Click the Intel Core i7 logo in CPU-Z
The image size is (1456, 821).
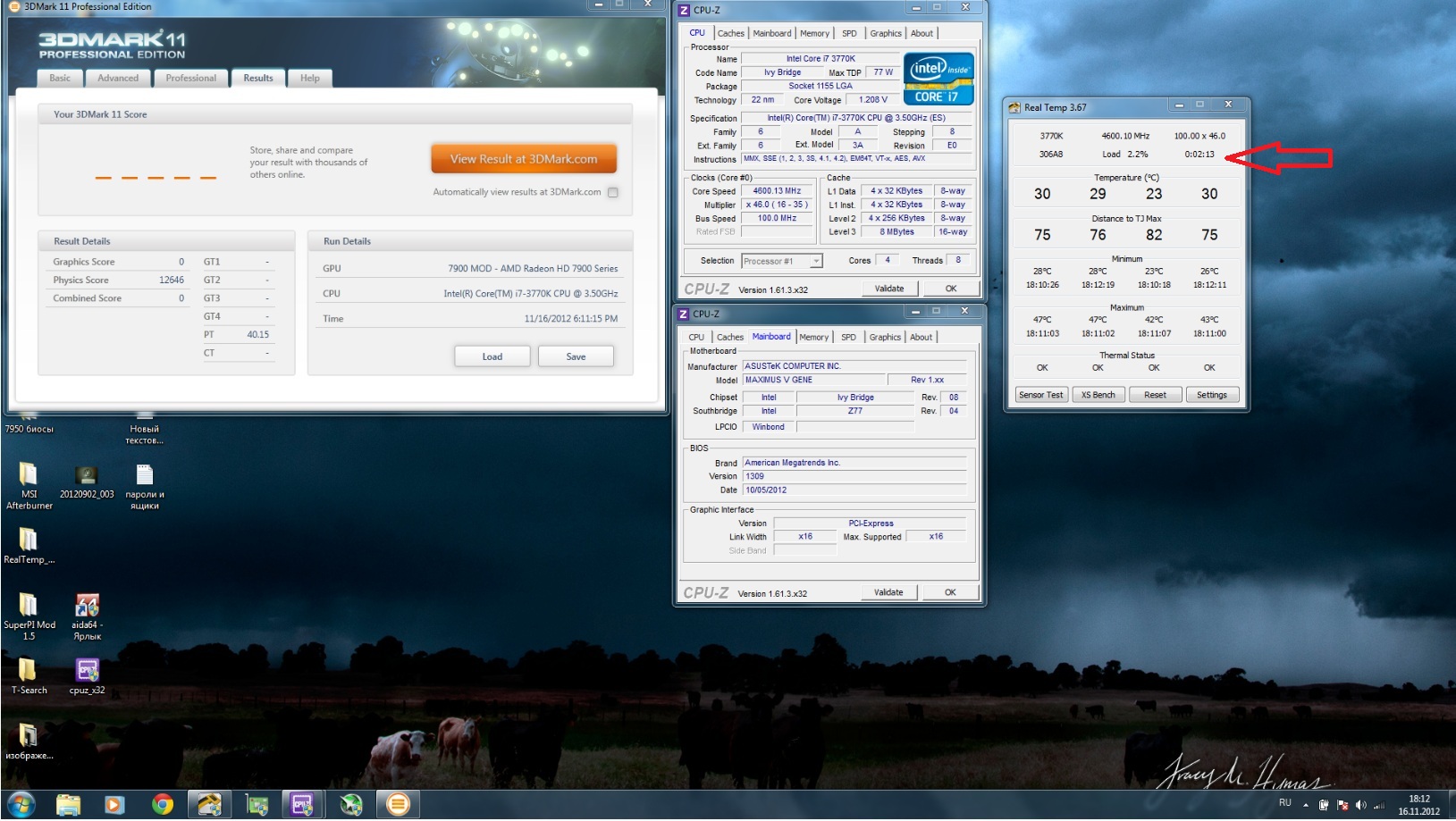coord(938,79)
